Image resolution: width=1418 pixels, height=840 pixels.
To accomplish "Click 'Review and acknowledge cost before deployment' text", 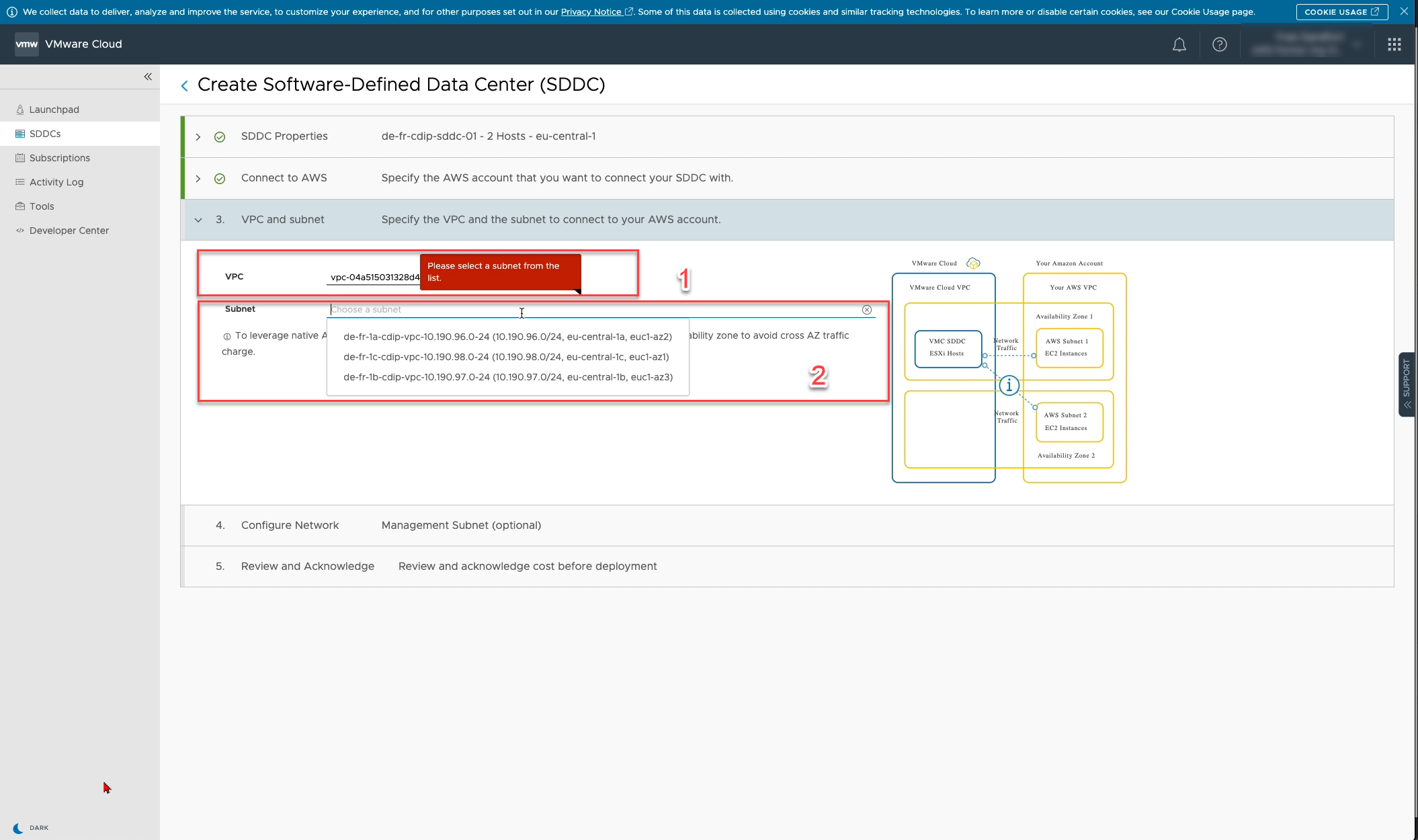I will 528,566.
